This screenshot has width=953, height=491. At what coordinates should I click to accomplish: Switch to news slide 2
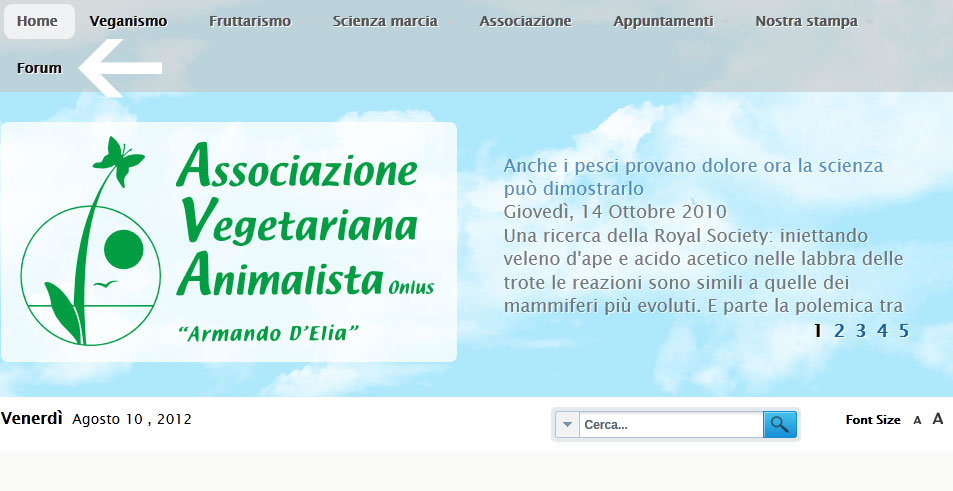click(x=839, y=331)
